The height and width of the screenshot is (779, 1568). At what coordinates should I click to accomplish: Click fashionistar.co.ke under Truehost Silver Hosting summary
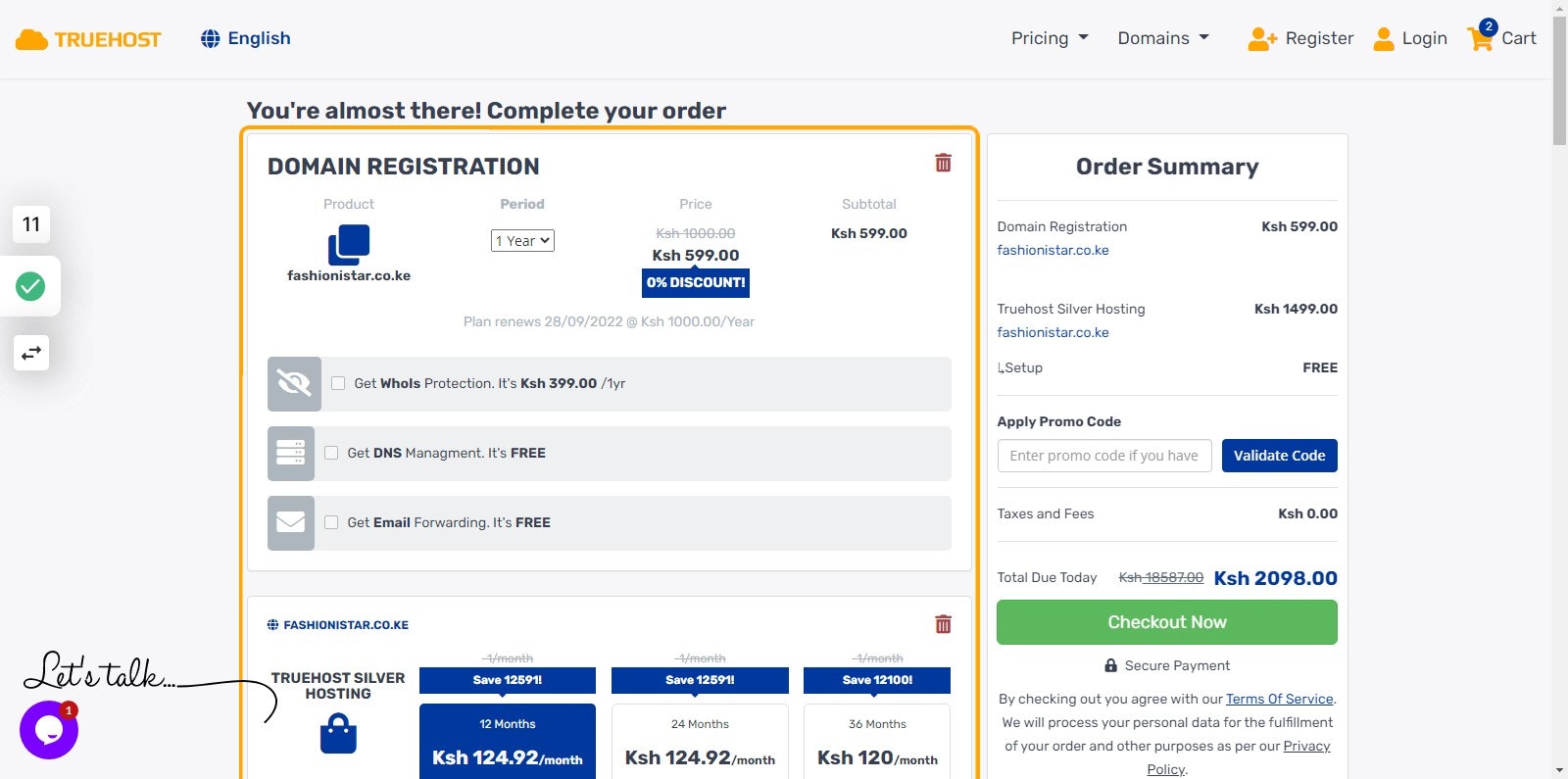click(1053, 332)
